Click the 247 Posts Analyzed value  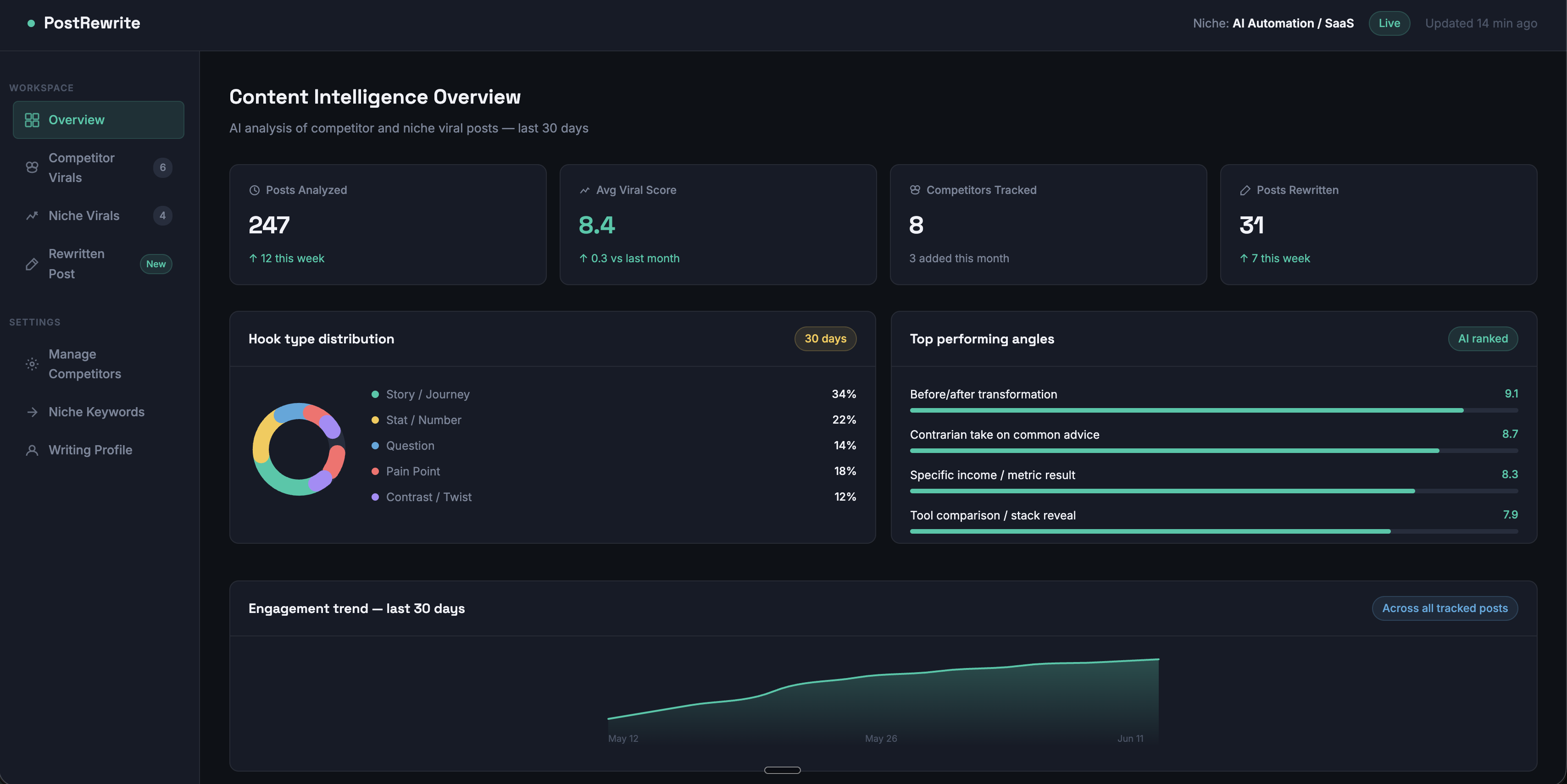click(269, 226)
